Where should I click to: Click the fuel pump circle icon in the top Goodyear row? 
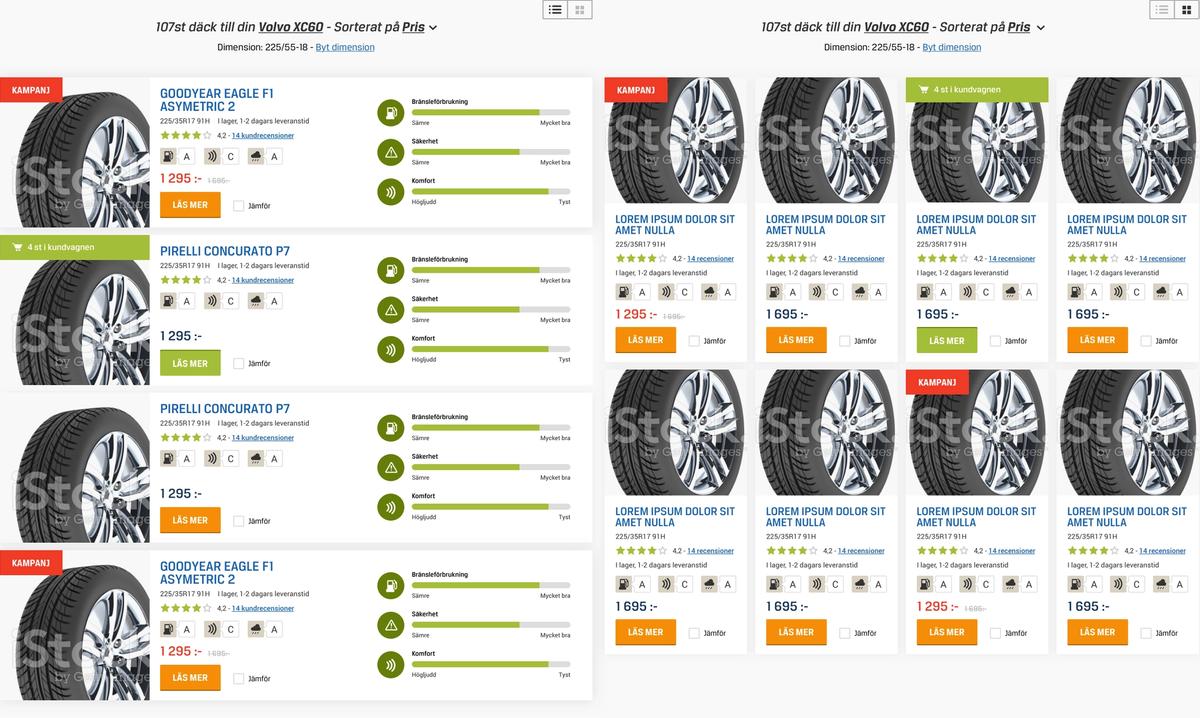pos(390,112)
